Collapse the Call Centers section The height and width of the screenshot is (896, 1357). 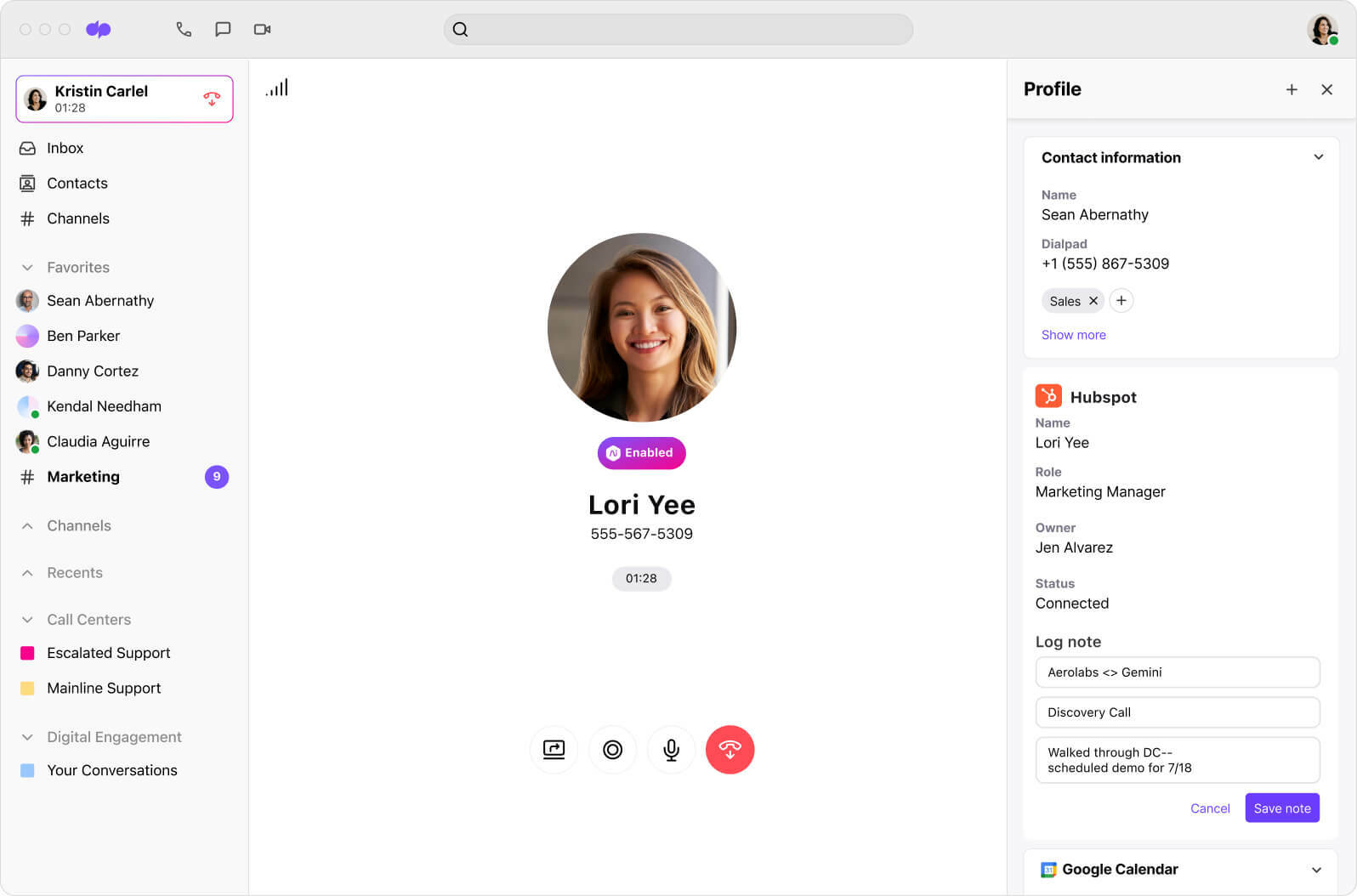pyautogui.click(x=27, y=620)
